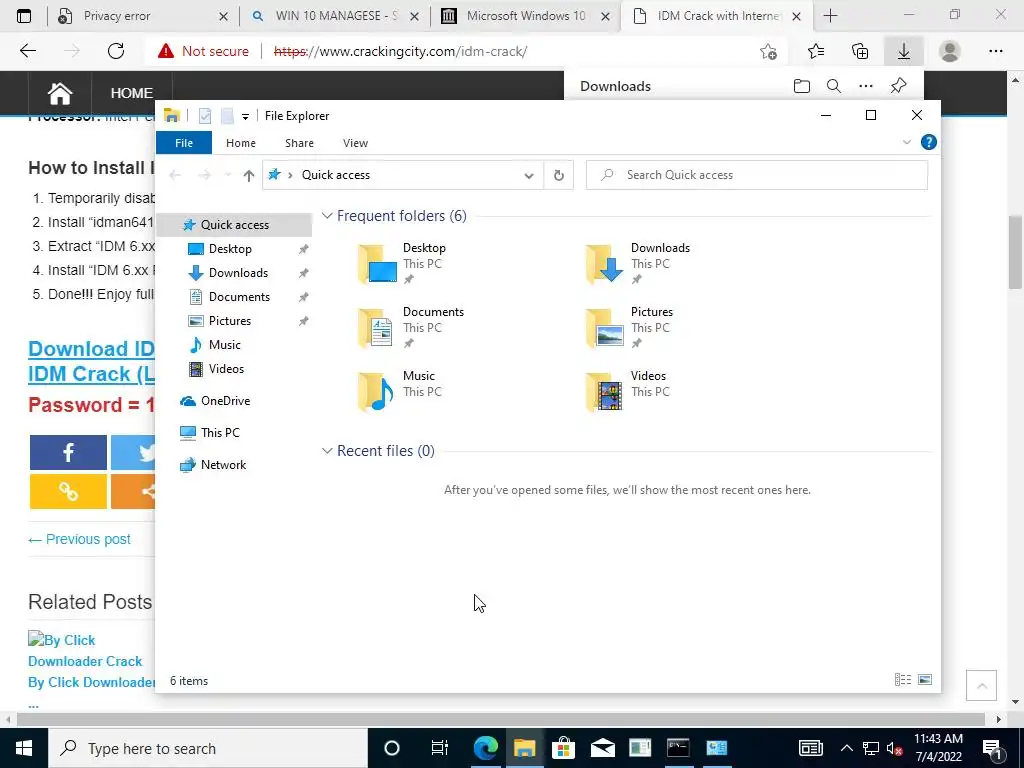This screenshot has width=1024, height=768.
Task: Copy link with yellow chain button
Action: click(68, 491)
